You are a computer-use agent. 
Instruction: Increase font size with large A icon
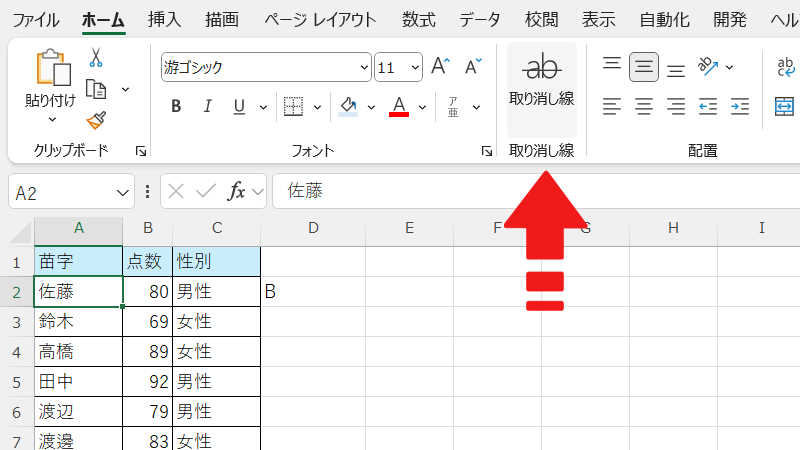point(440,67)
